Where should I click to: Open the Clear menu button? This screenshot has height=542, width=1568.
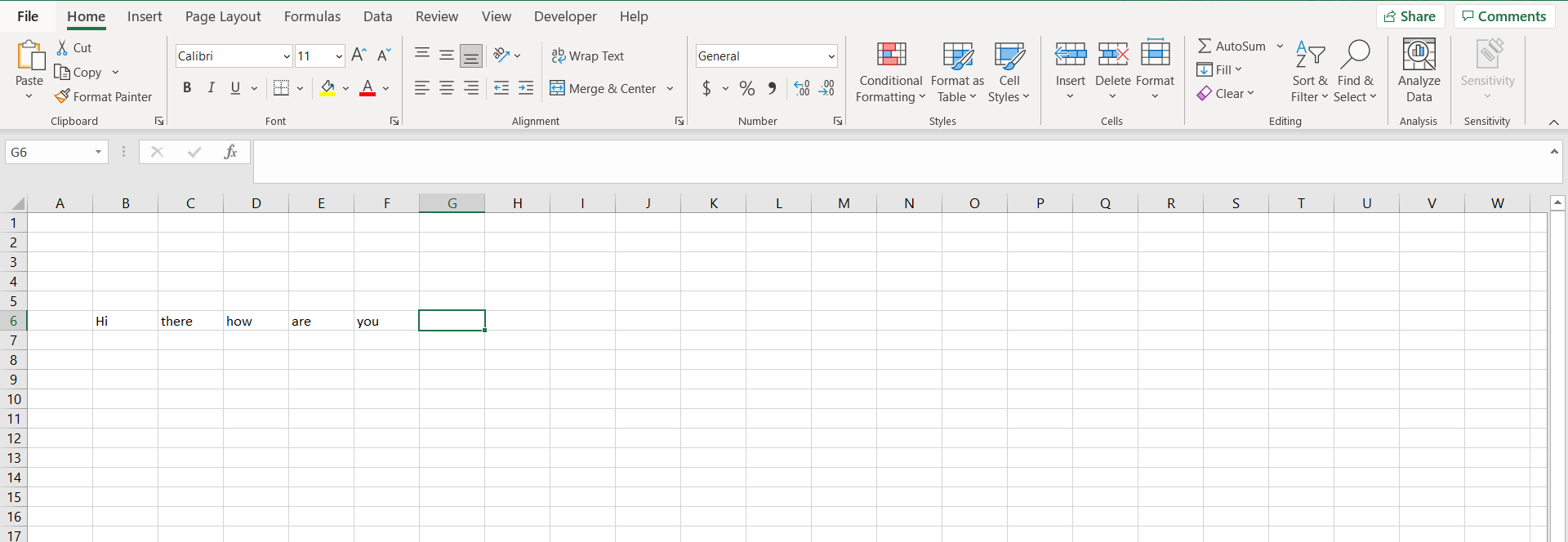[1225, 93]
